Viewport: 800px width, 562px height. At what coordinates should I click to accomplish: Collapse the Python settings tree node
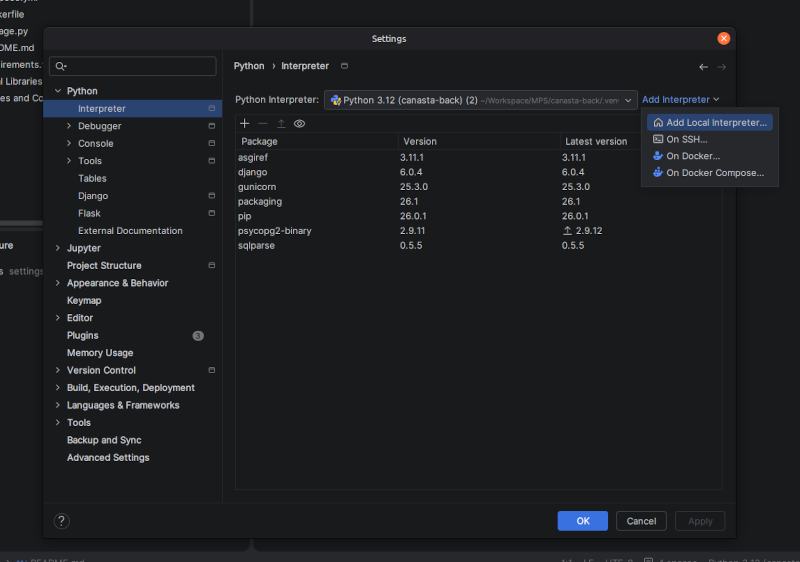[x=58, y=91]
